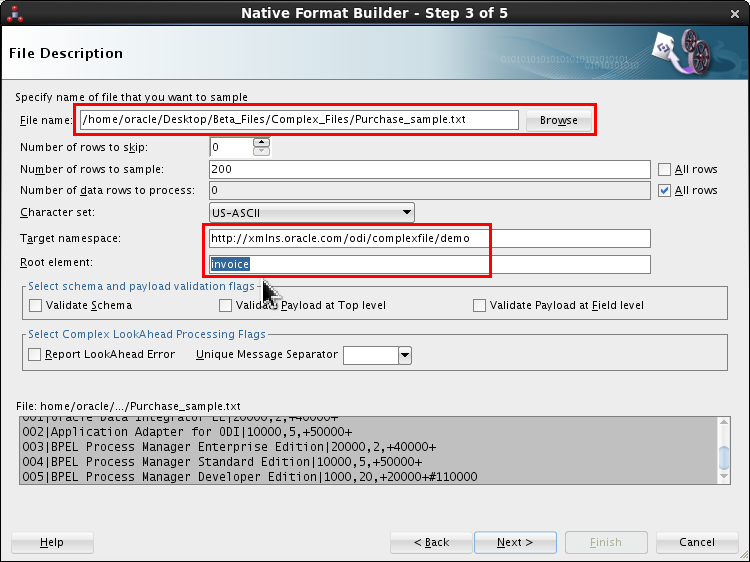Open Unique Message Separator dropdown arrow
This screenshot has height=562, width=750.
405,355
